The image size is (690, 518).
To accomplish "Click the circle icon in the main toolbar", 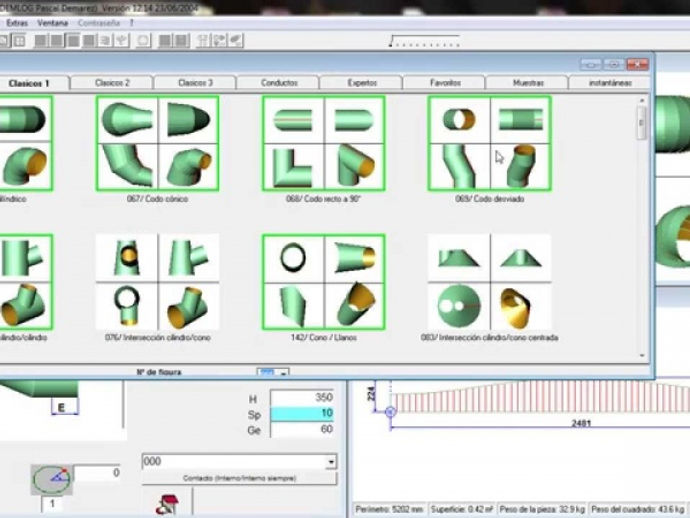I will tap(143, 41).
